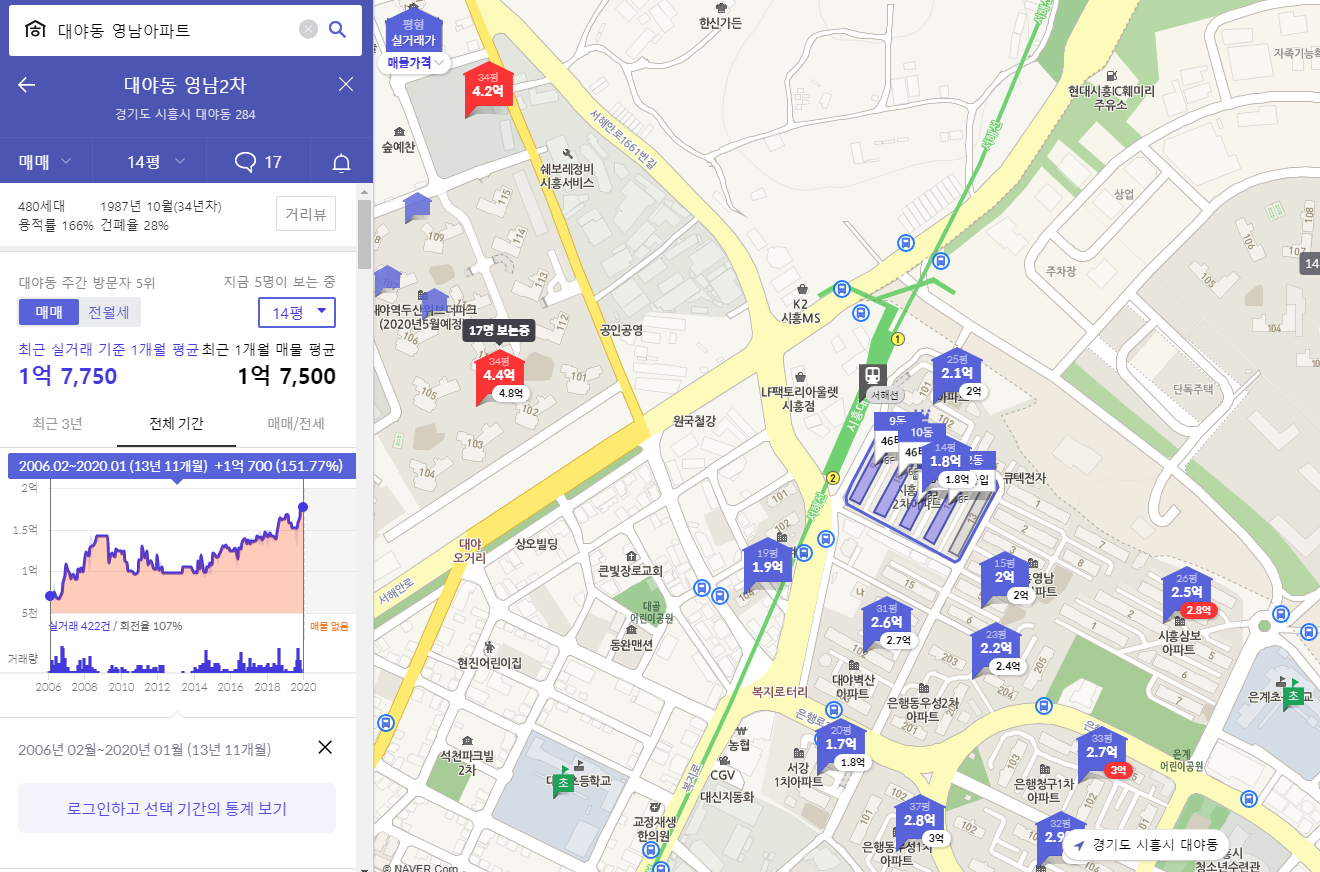Viewport: 1320px width, 872px height.
Task: Click the 원국철강 label on the map
Action: click(694, 421)
